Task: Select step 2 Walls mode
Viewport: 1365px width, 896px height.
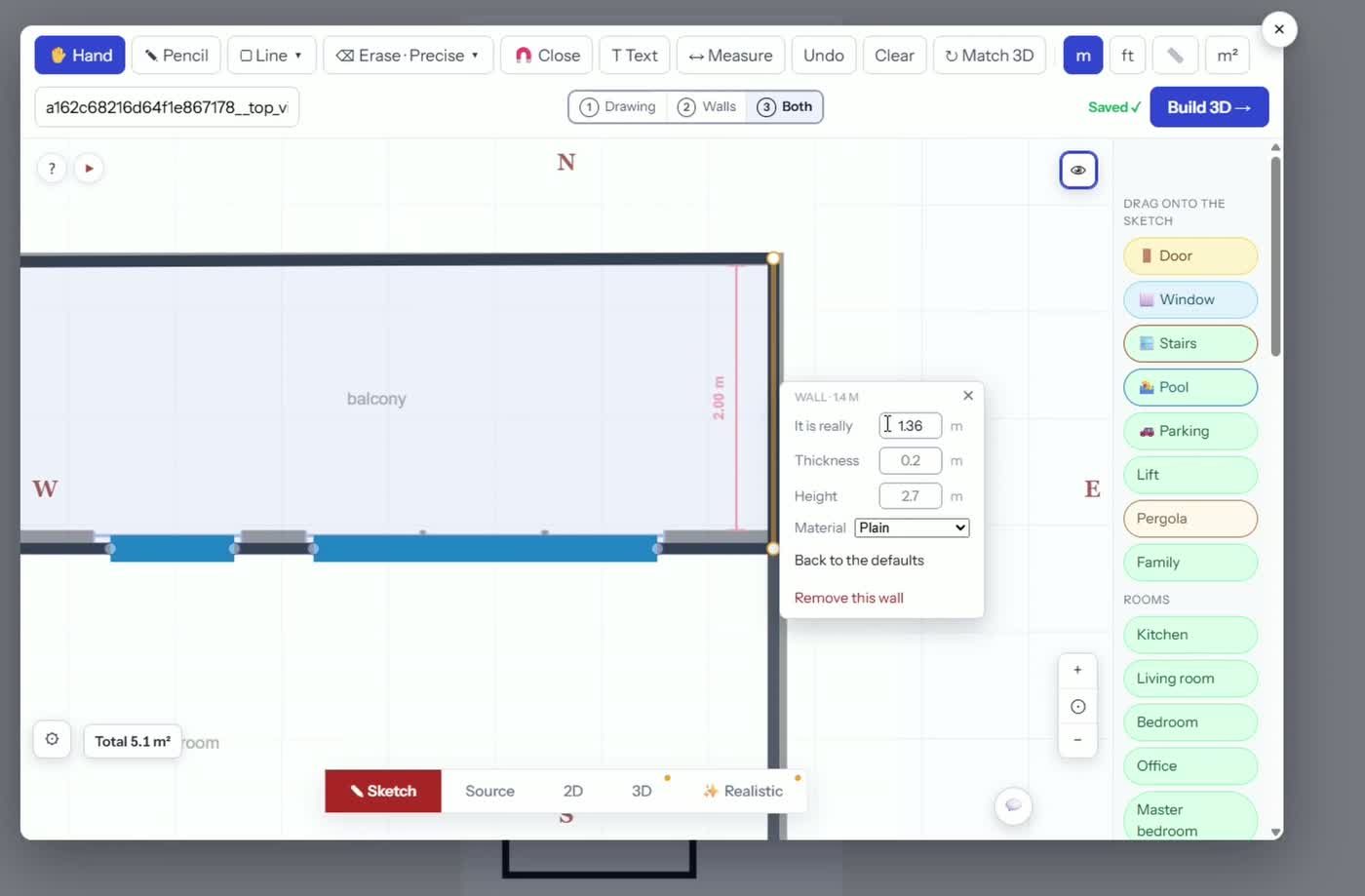Action: click(x=707, y=107)
